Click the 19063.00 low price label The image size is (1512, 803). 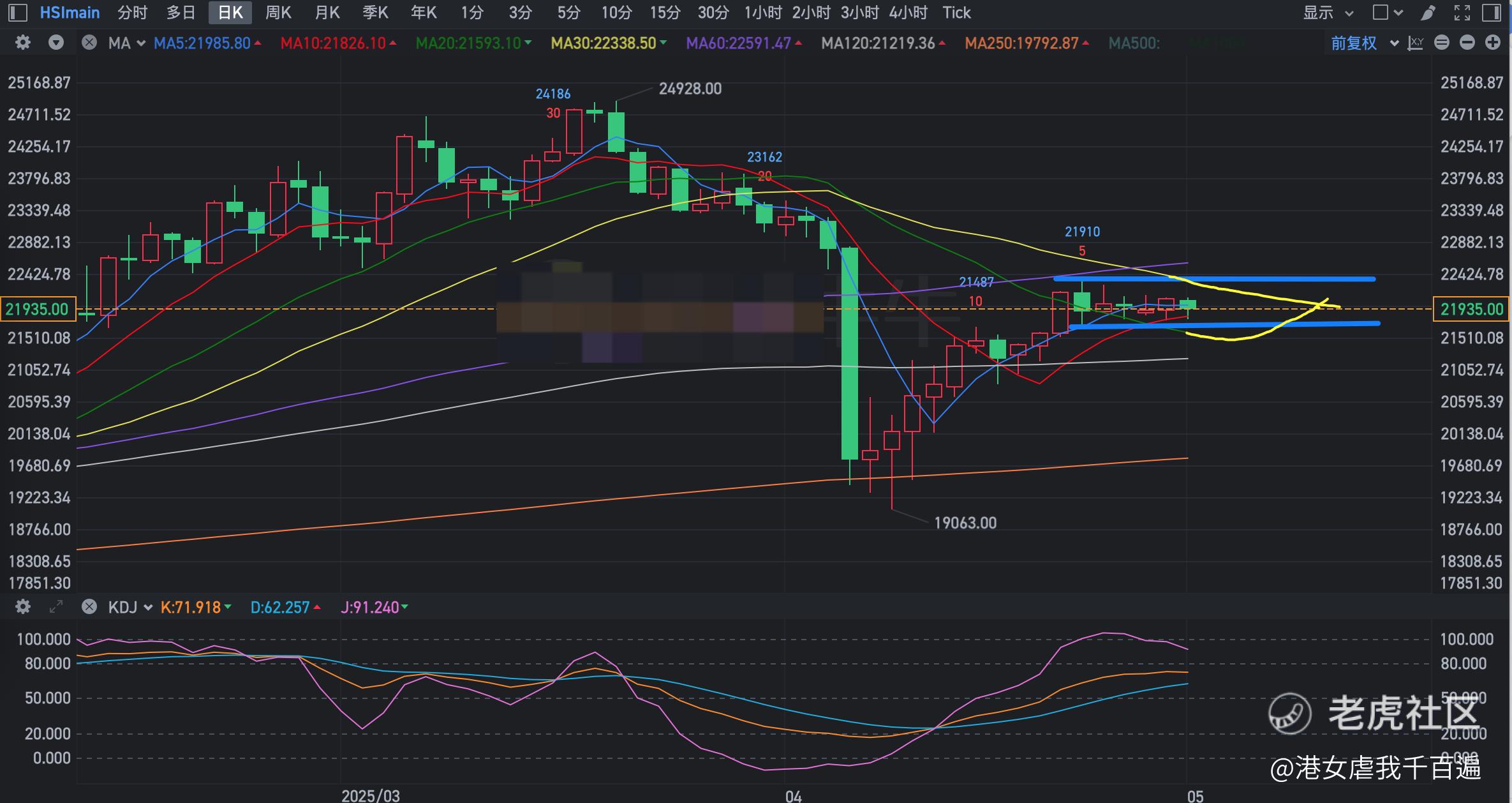[965, 523]
